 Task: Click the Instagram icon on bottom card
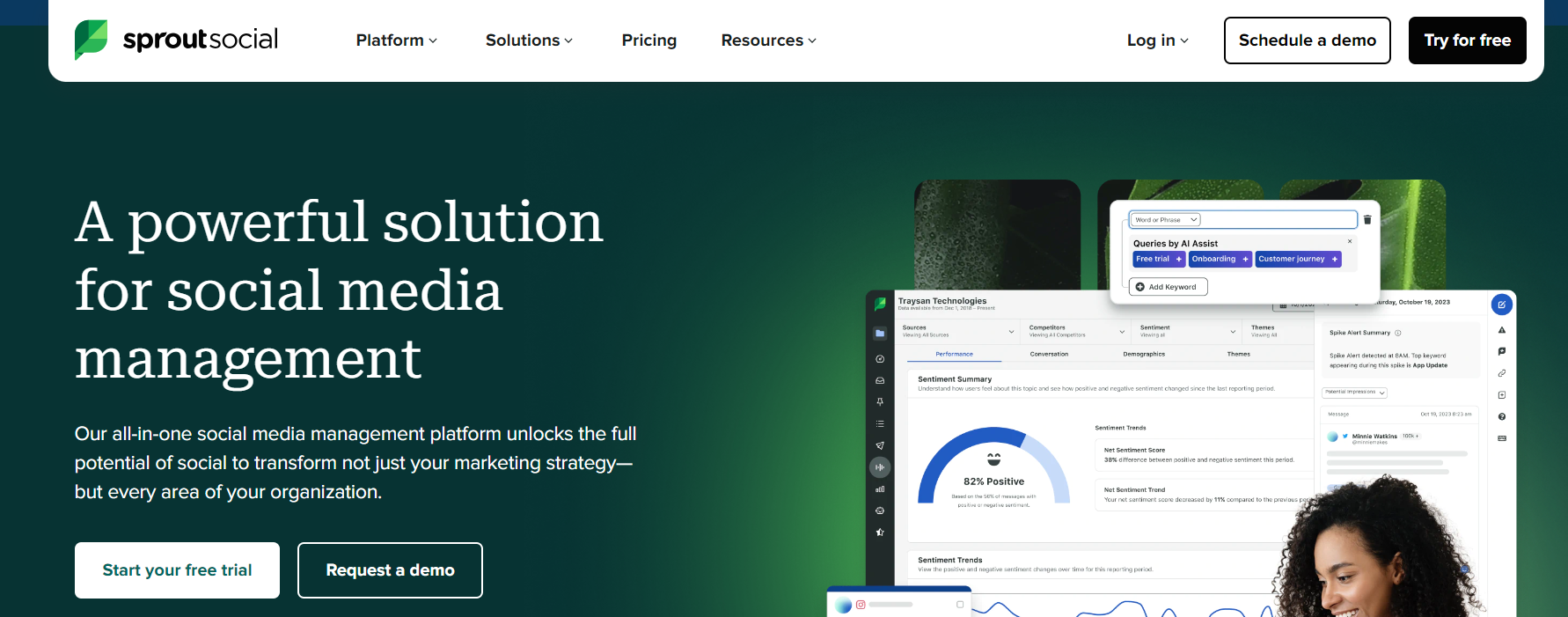861,605
